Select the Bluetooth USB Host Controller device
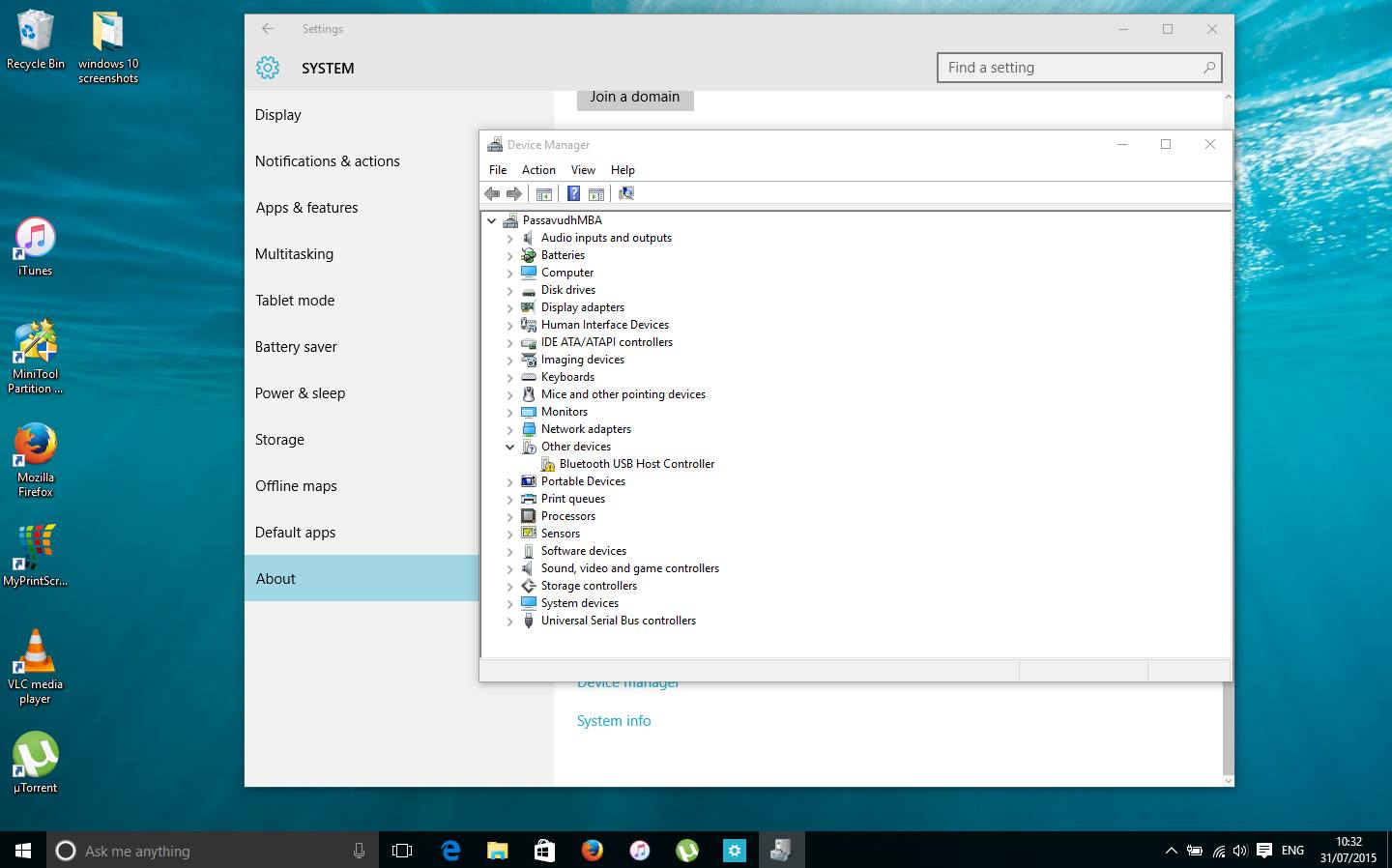The width and height of the screenshot is (1392, 868). (636, 464)
